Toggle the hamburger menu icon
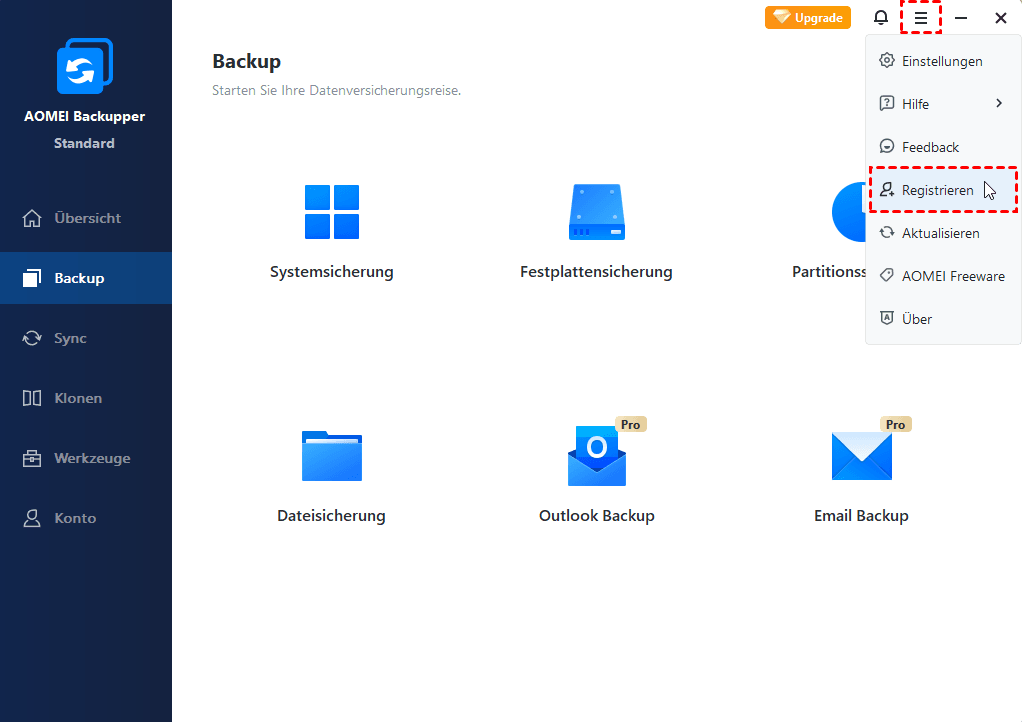 click(x=920, y=18)
